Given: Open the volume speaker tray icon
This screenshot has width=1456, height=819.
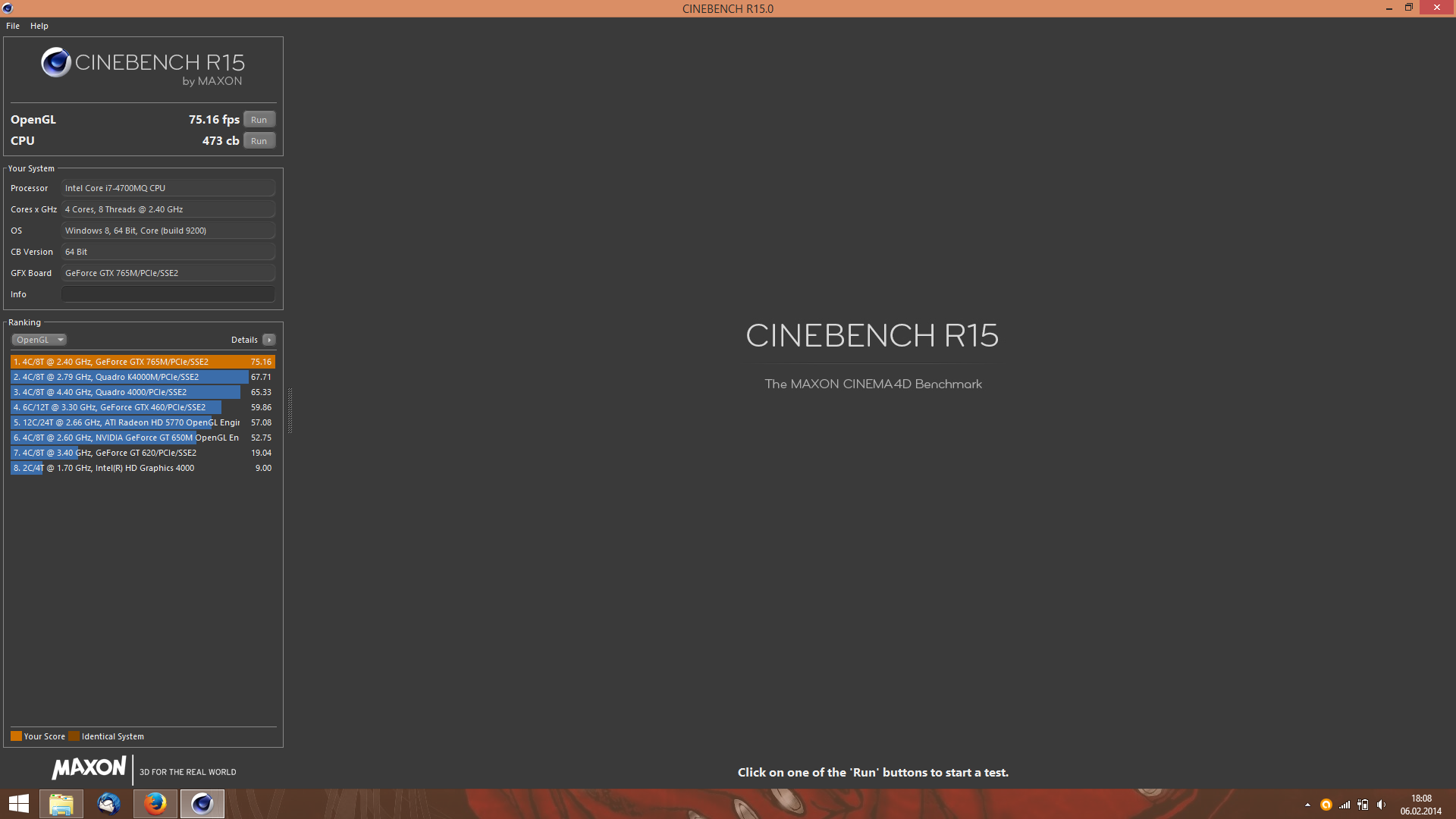Looking at the screenshot, I should 1381,805.
